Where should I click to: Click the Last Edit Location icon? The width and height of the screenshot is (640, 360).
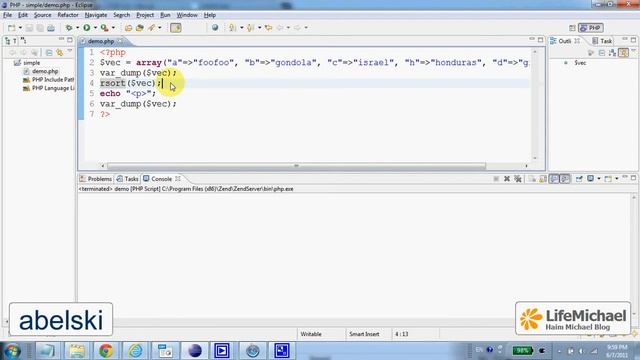(269, 28)
